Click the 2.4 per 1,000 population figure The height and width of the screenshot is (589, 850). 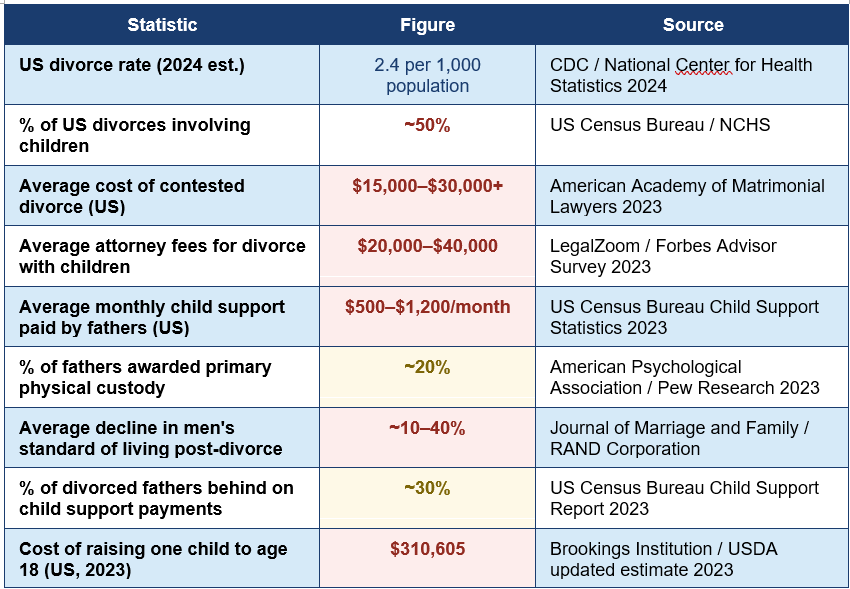(x=427, y=75)
